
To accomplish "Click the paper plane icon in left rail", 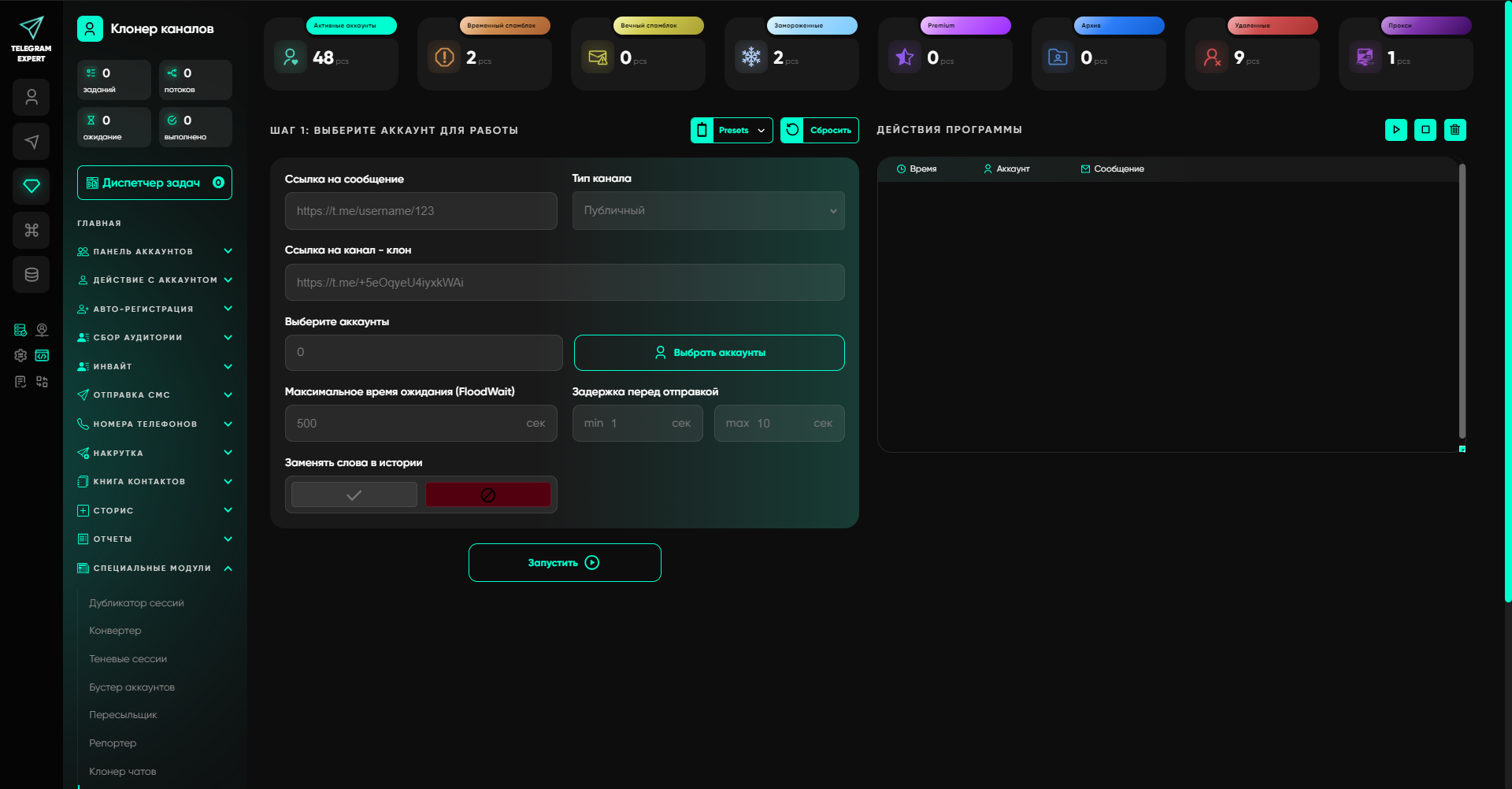I will [31, 142].
